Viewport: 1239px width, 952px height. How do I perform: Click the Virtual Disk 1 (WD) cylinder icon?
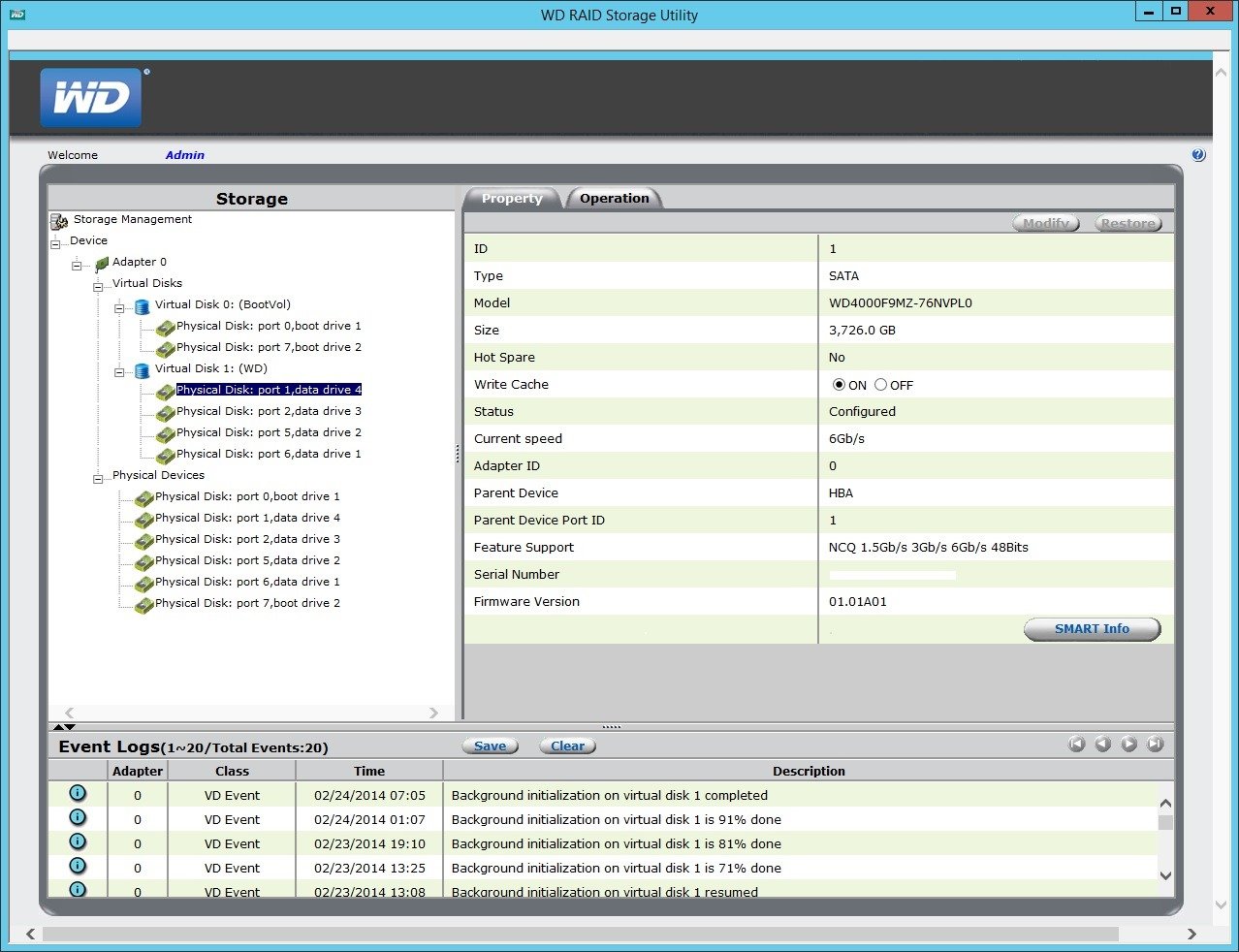(x=143, y=370)
